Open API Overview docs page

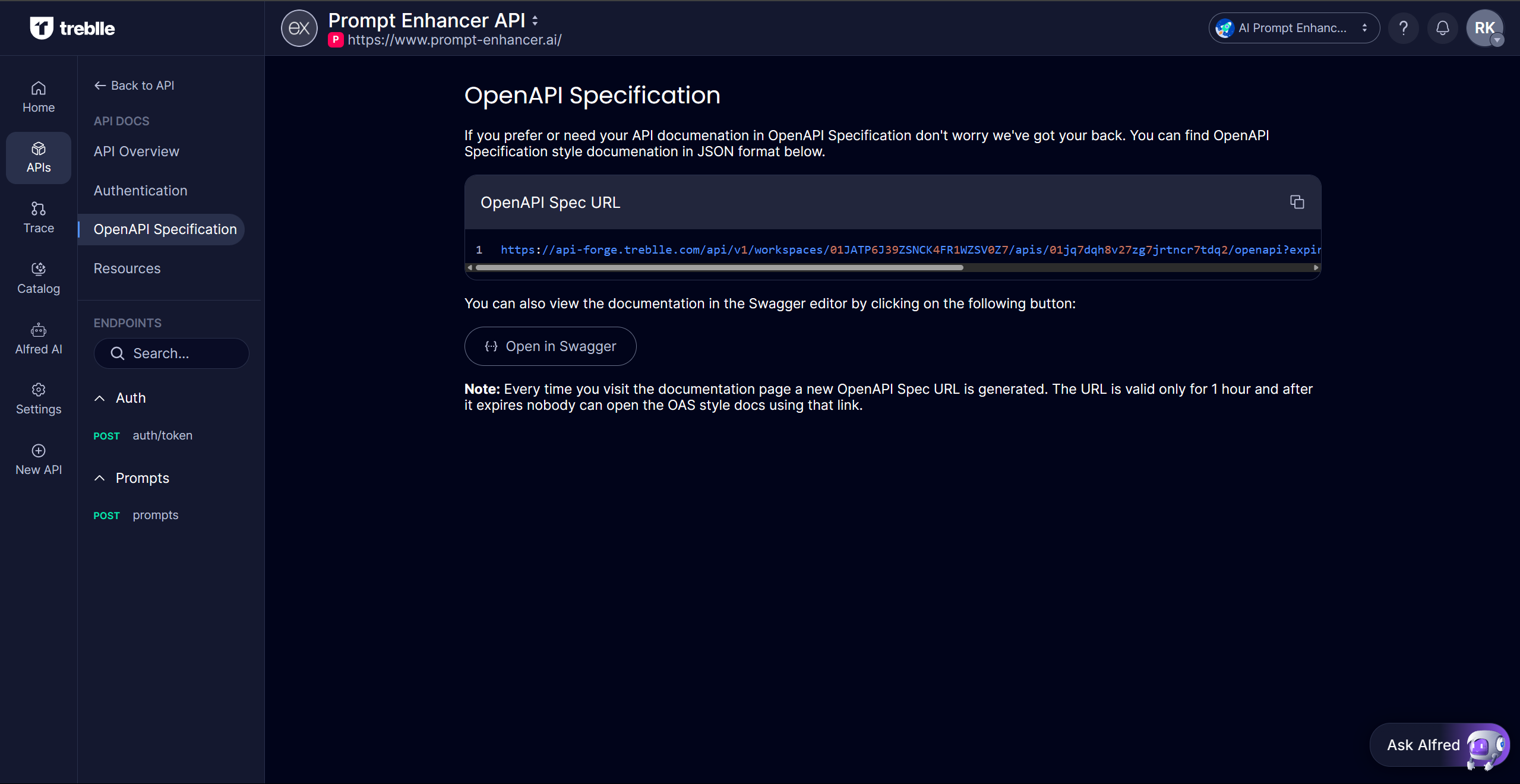point(137,151)
